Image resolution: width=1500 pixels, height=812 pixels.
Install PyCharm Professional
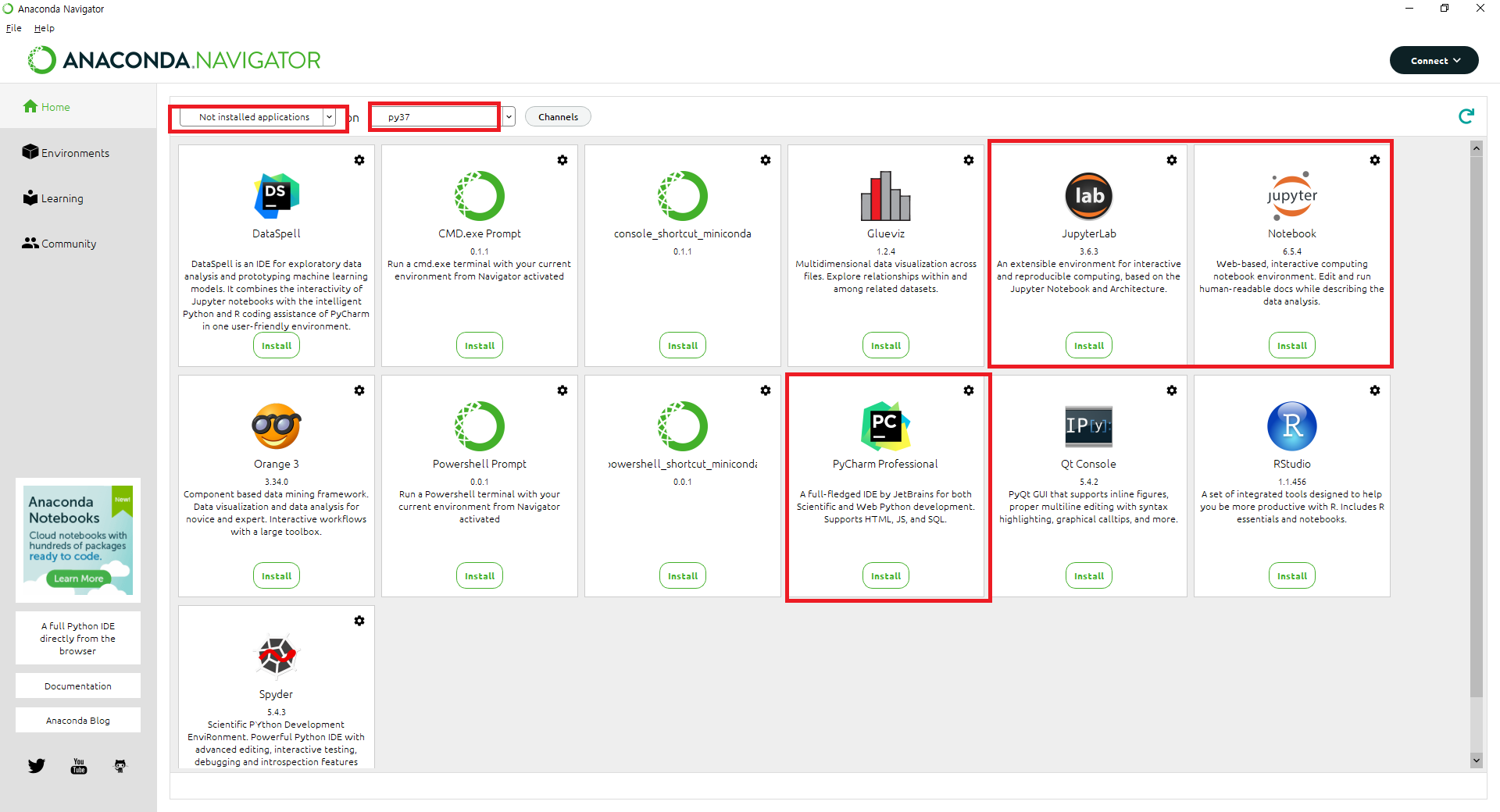coord(886,575)
